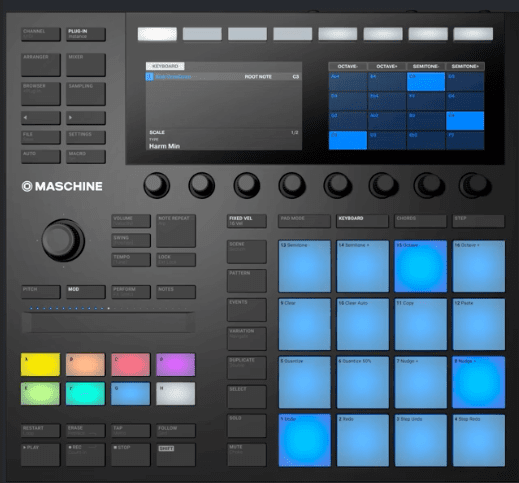This screenshot has height=483, width=519.
Task: Start playback with the PLAY button
Action: pyautogui.click(x=41, y=454)
